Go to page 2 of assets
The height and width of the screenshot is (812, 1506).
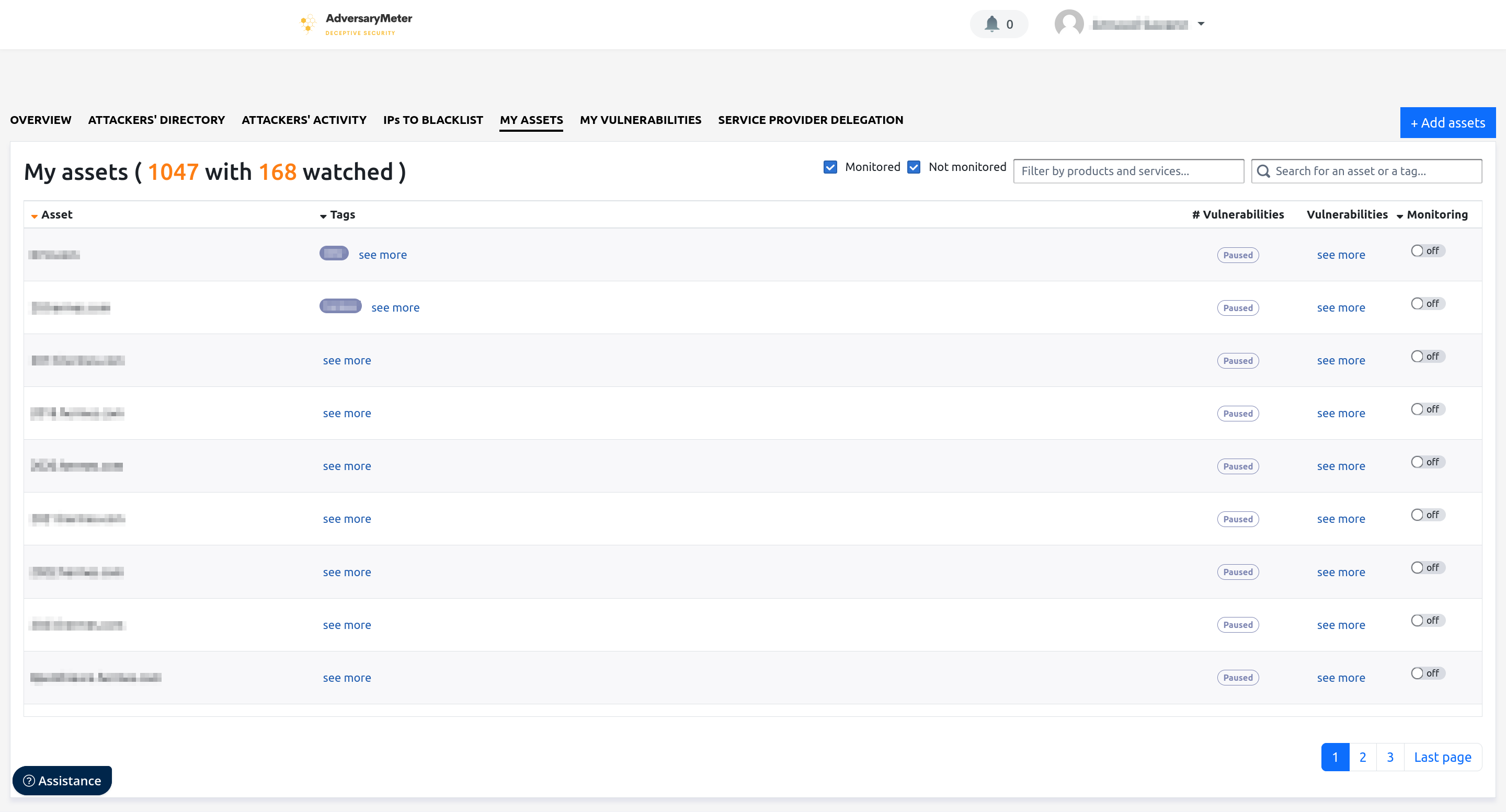tap(1362, 757)
